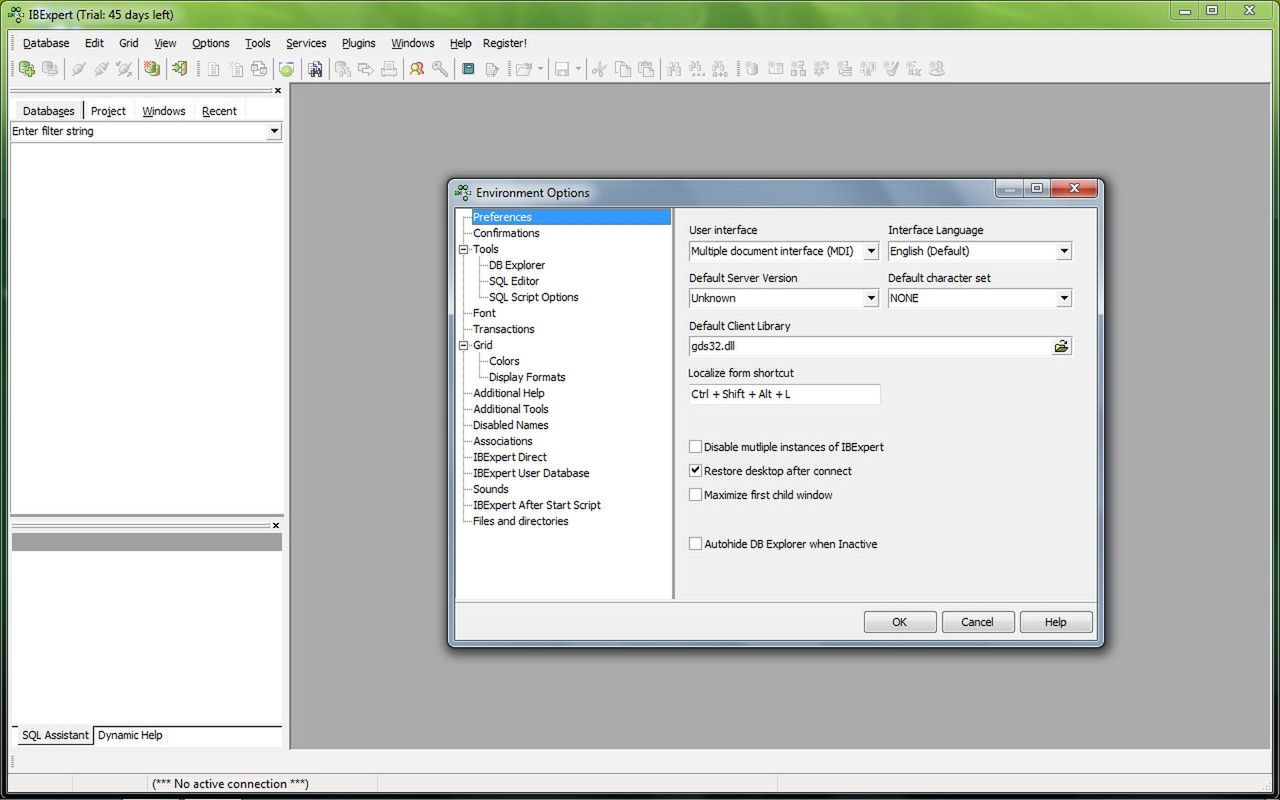
Task: Check Maximize first child window
Action: pos(695,495)
